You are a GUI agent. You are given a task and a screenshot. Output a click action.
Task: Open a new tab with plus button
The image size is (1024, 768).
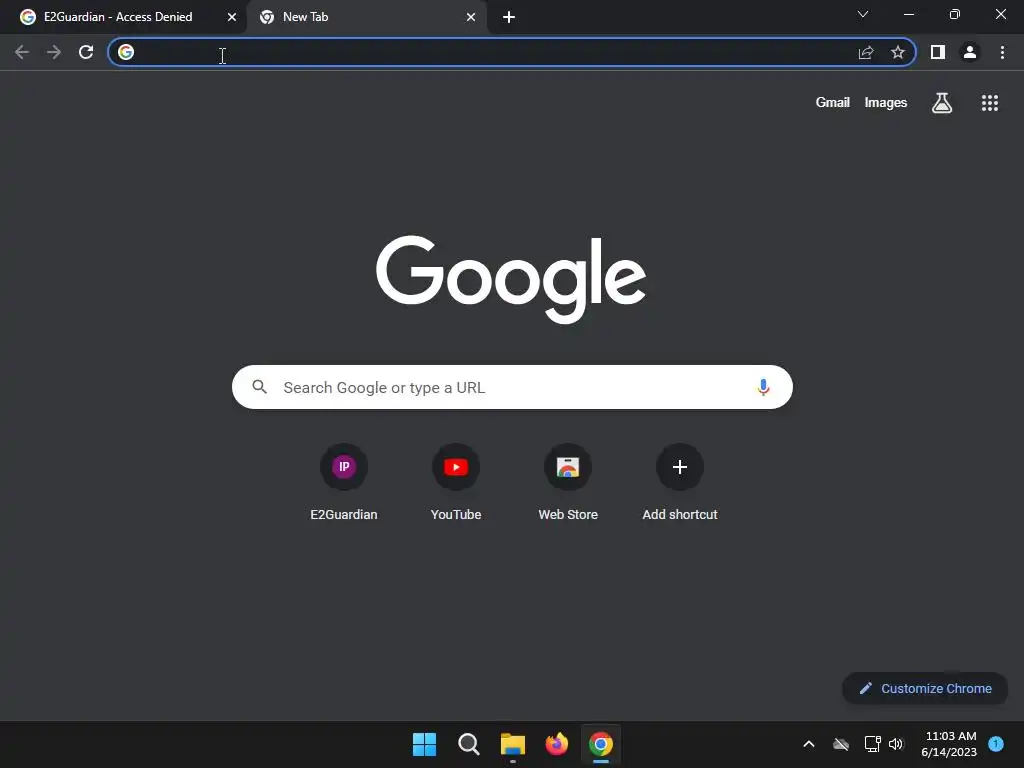509,17
